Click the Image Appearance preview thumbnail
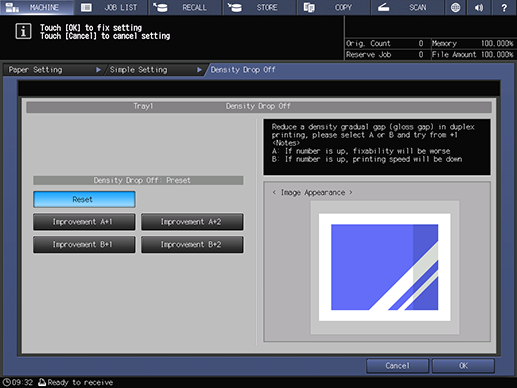517x388 pixels. (385, 267)
